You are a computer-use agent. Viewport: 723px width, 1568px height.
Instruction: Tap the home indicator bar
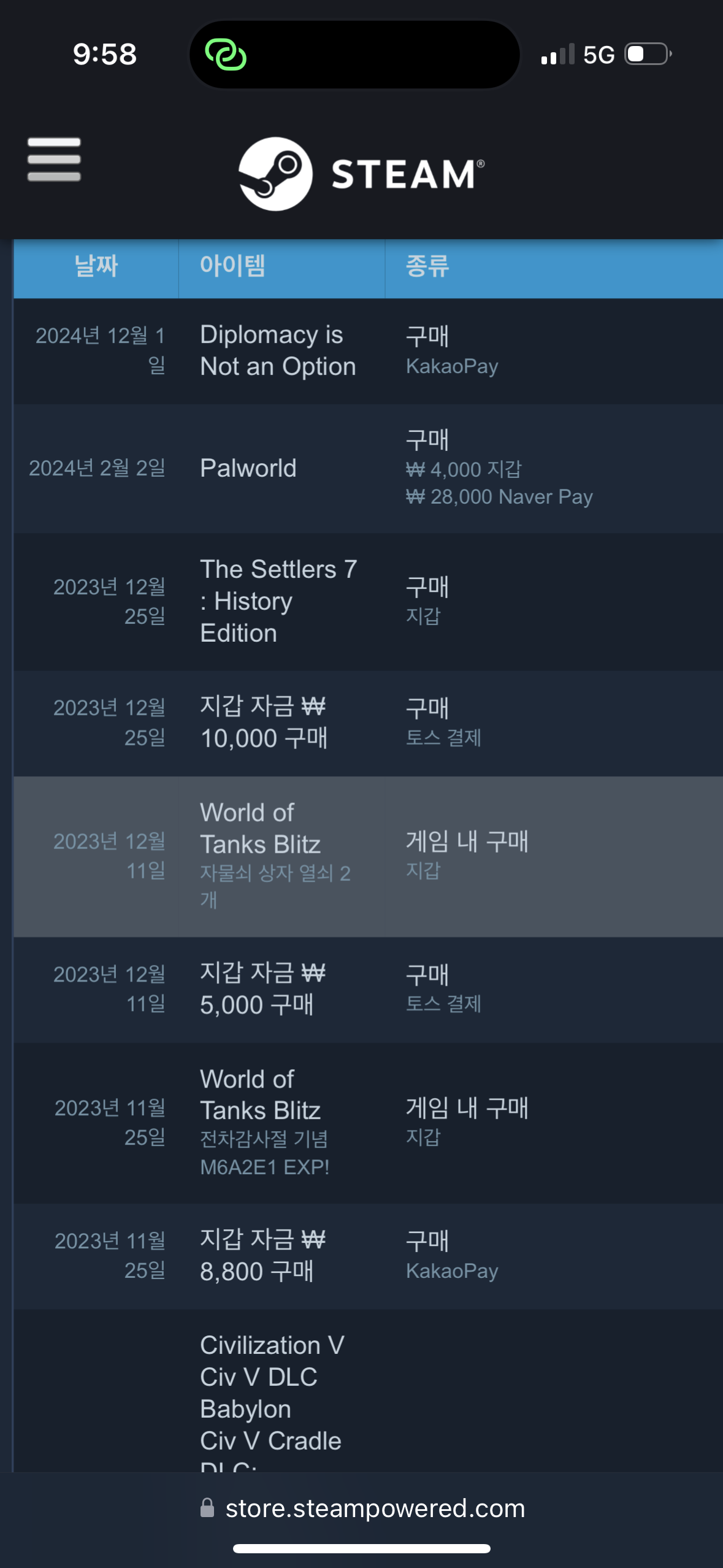click(362, 1548)
